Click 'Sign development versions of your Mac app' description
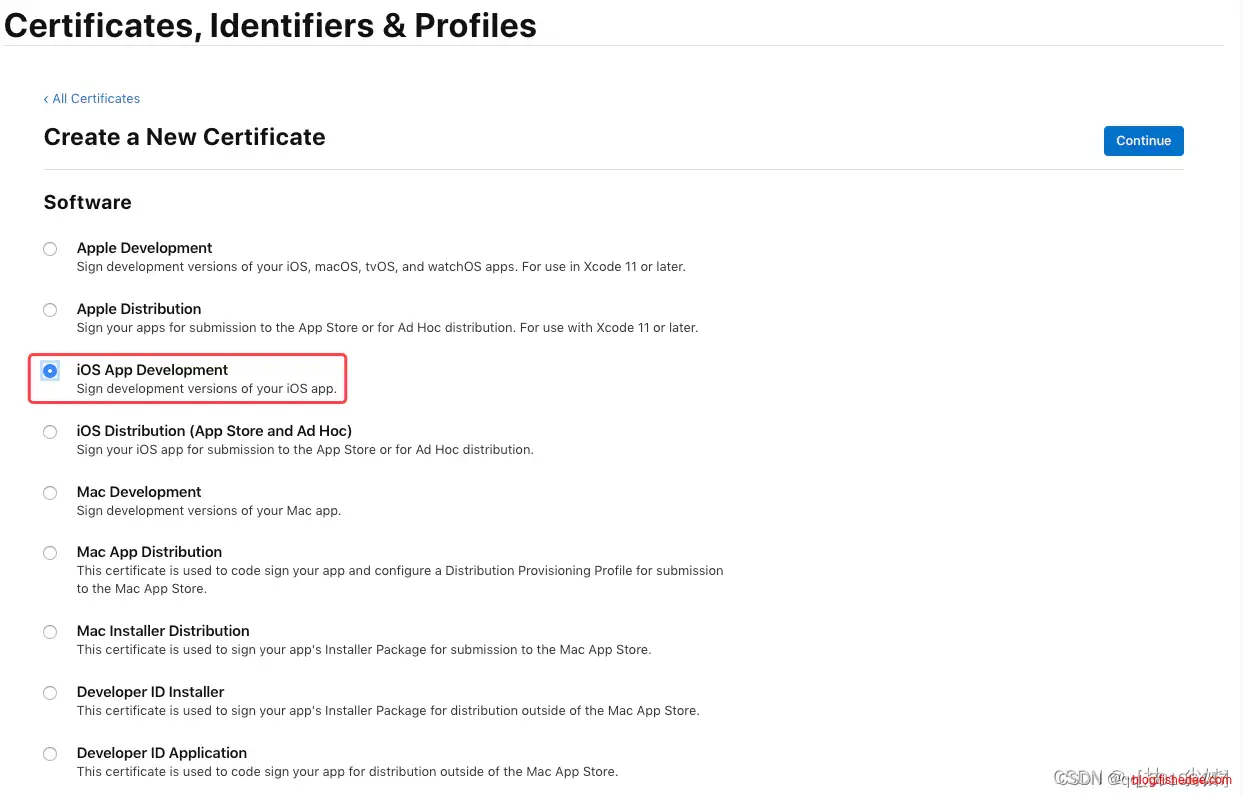Viewport: 1243px width, 797px height. click(x=209, y=511)
